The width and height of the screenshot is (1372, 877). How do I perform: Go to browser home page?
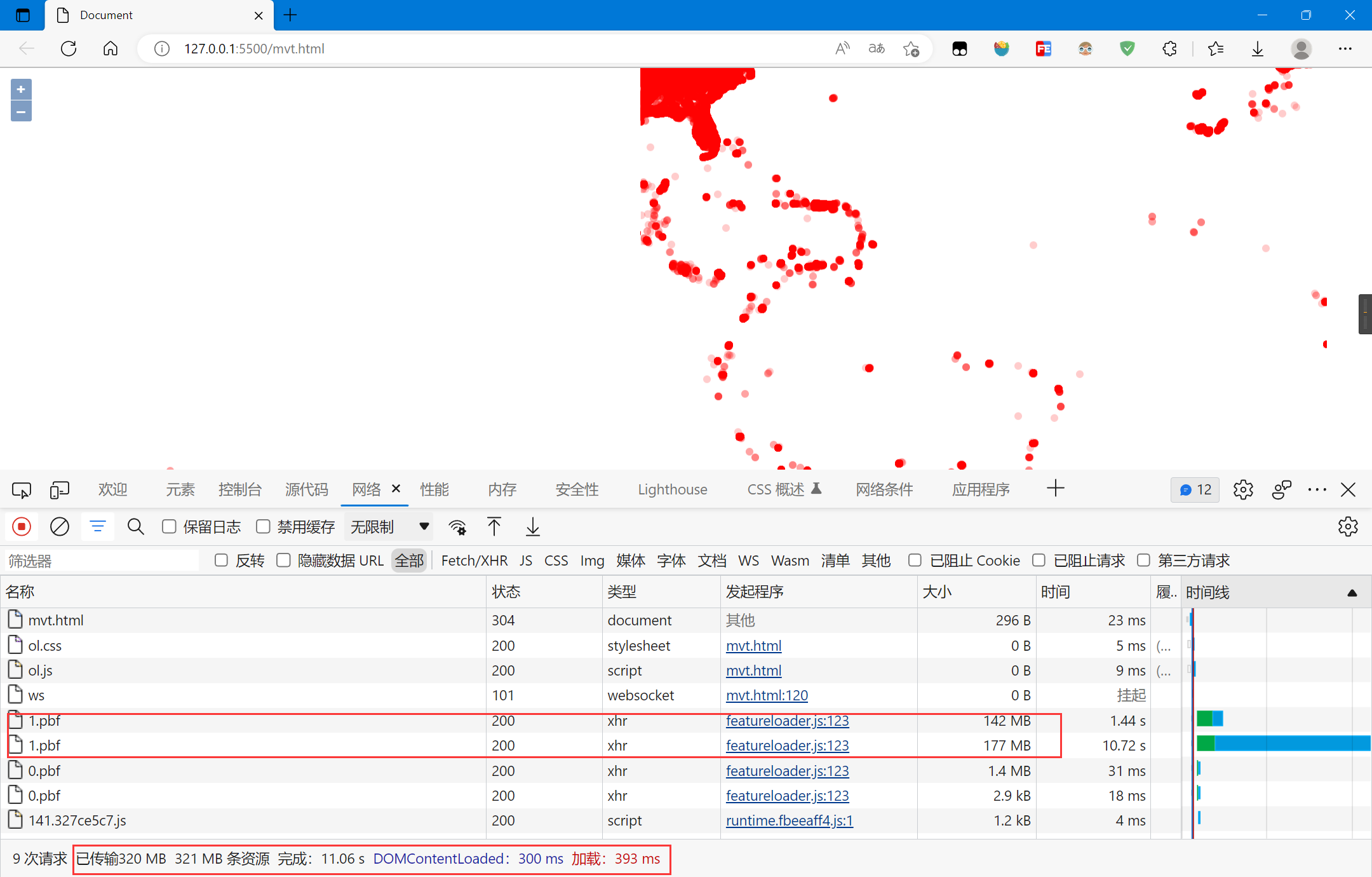tap(111, 48)
